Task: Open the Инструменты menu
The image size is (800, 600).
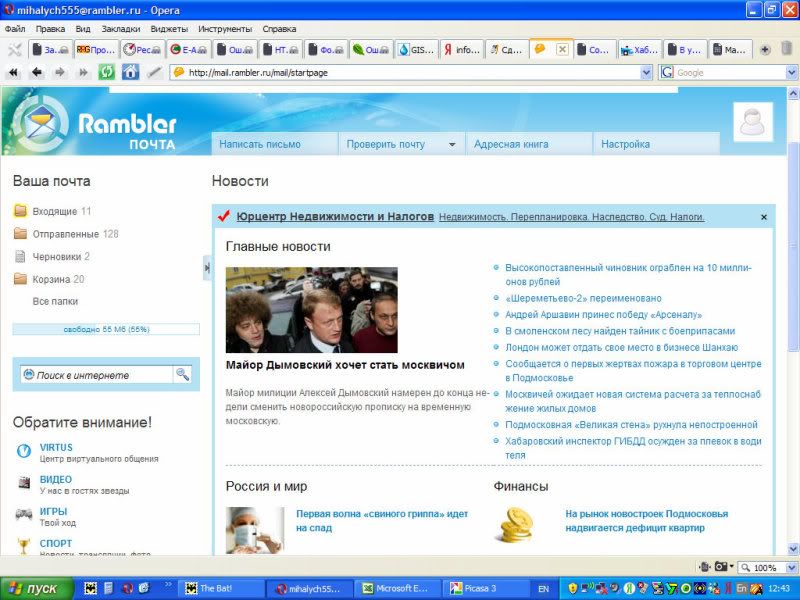Action: pyautogui.click(x=225, y=29)
